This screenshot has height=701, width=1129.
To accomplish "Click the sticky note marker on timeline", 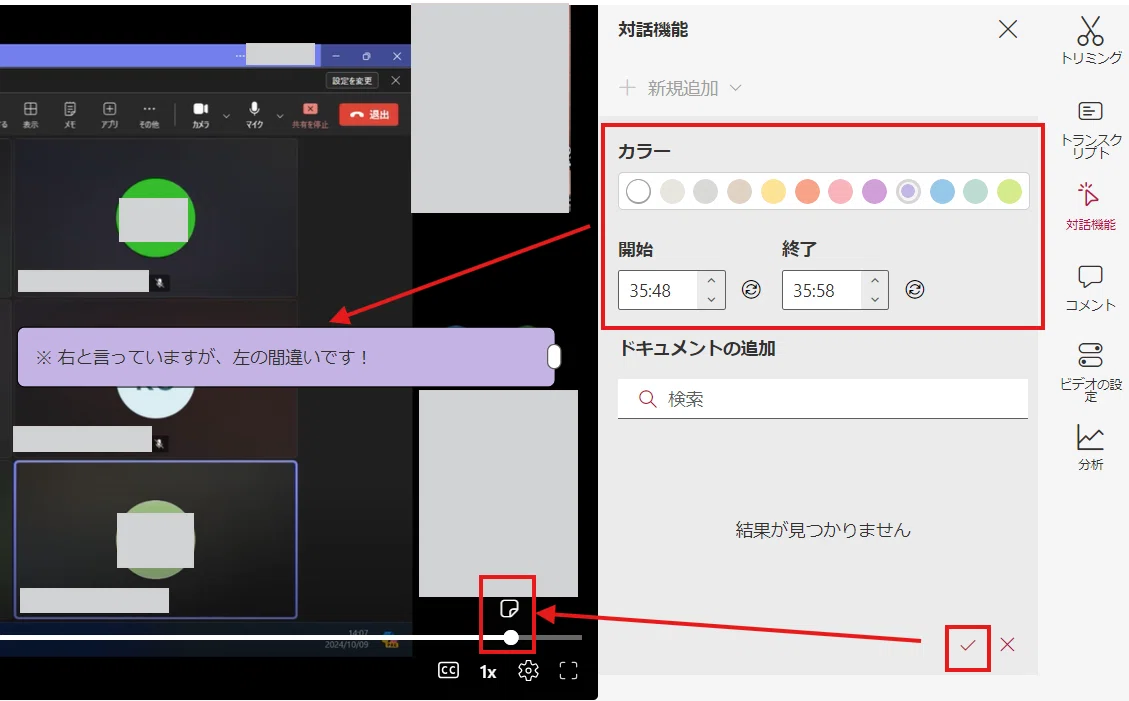I will 509,609.
